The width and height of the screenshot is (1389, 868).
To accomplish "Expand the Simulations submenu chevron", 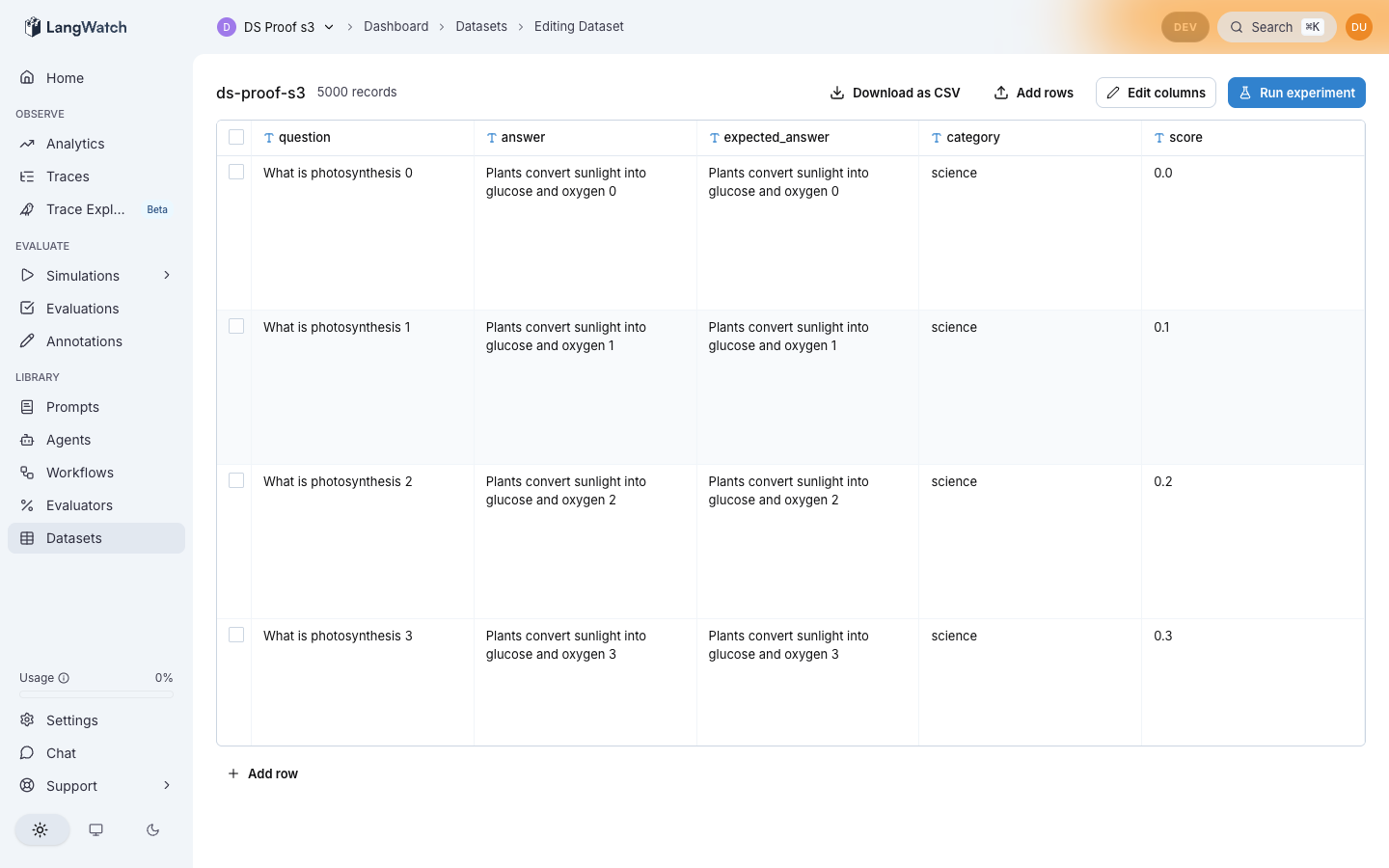I will [167, 275].
